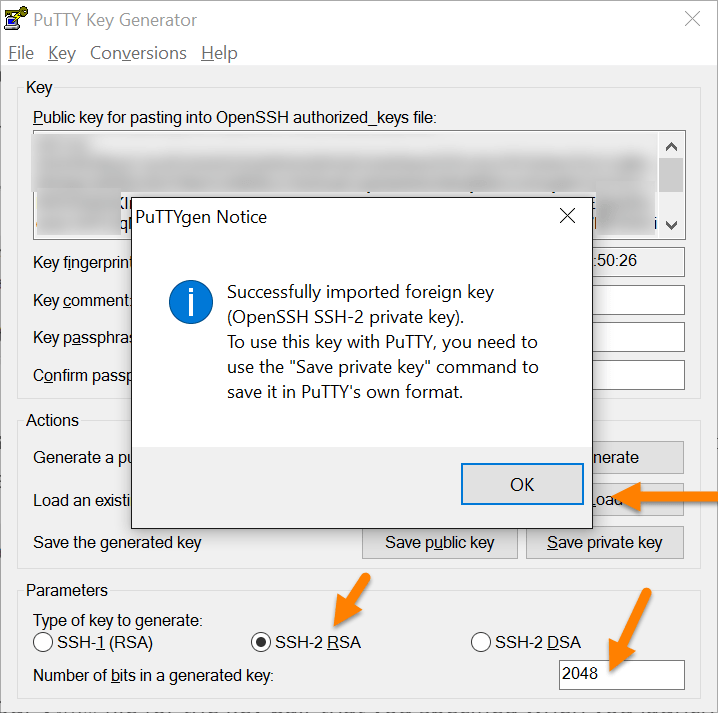
Task: Expand the Conversions menu
Action: (x=138, y=53)
